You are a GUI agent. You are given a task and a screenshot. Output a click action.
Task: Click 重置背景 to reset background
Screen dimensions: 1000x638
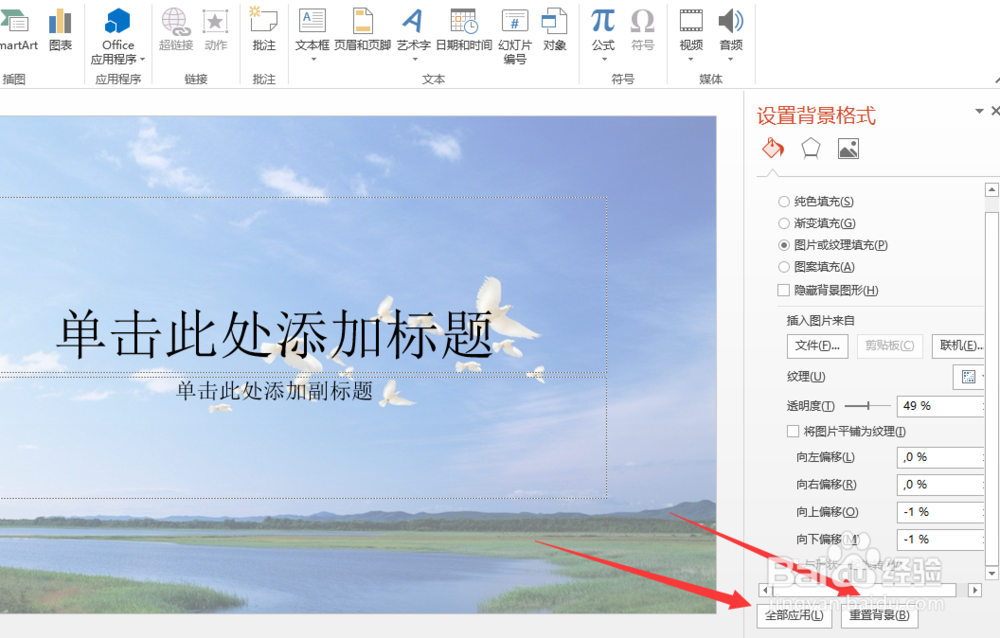[879, 616]
